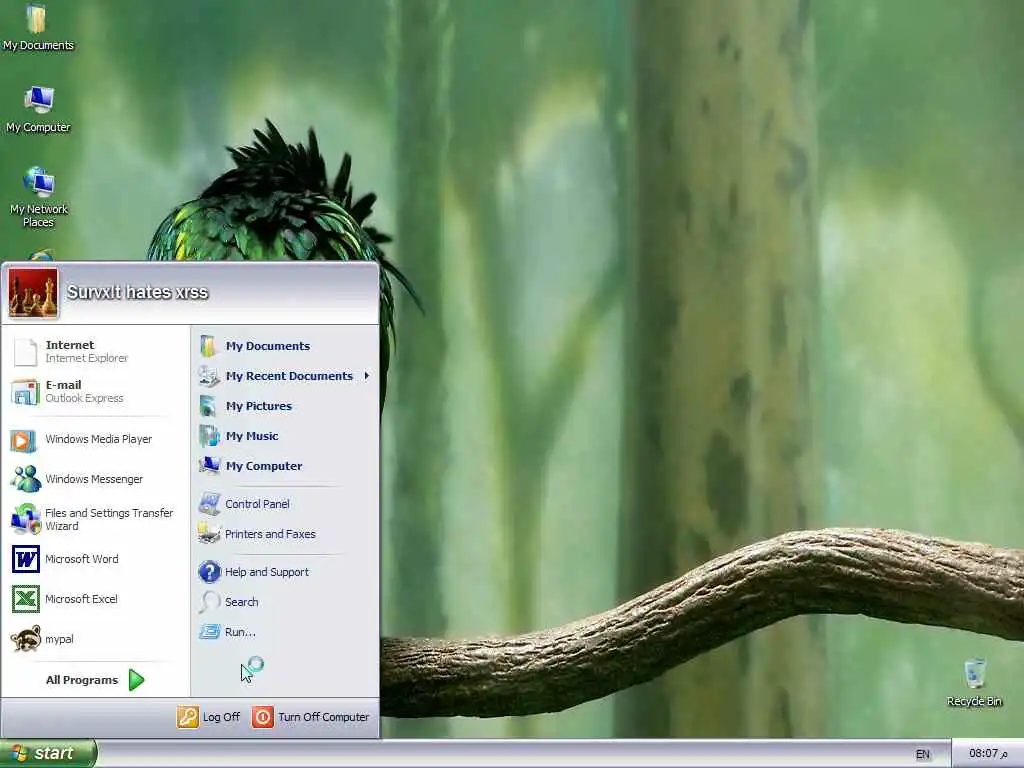Screen dimensions: 1024x768
Task: Click the taskbar clock showing 08:07
Action: click(x=987, y=754)
